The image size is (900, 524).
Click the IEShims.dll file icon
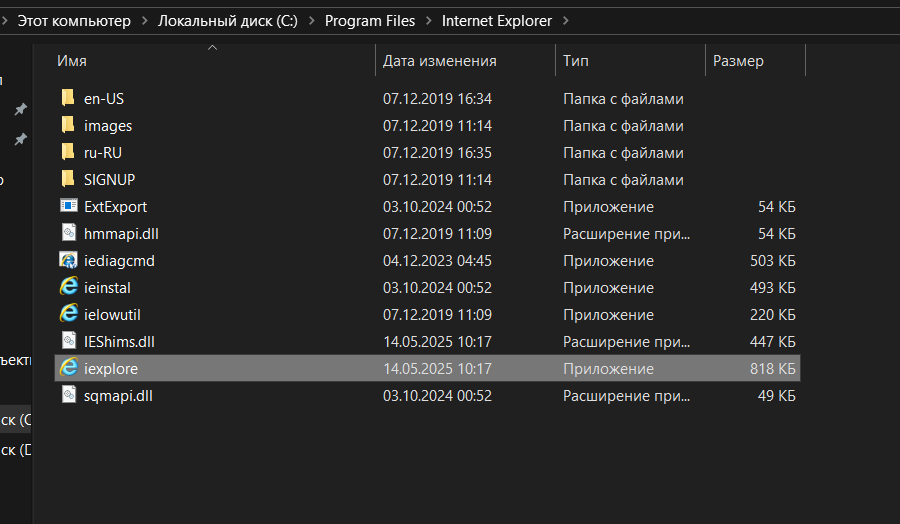(69, 340)
